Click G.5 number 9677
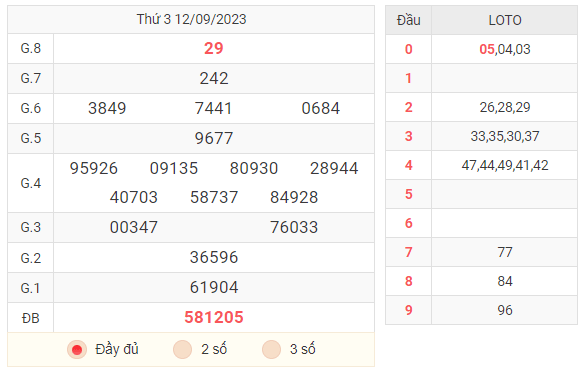 pos(214,138)
